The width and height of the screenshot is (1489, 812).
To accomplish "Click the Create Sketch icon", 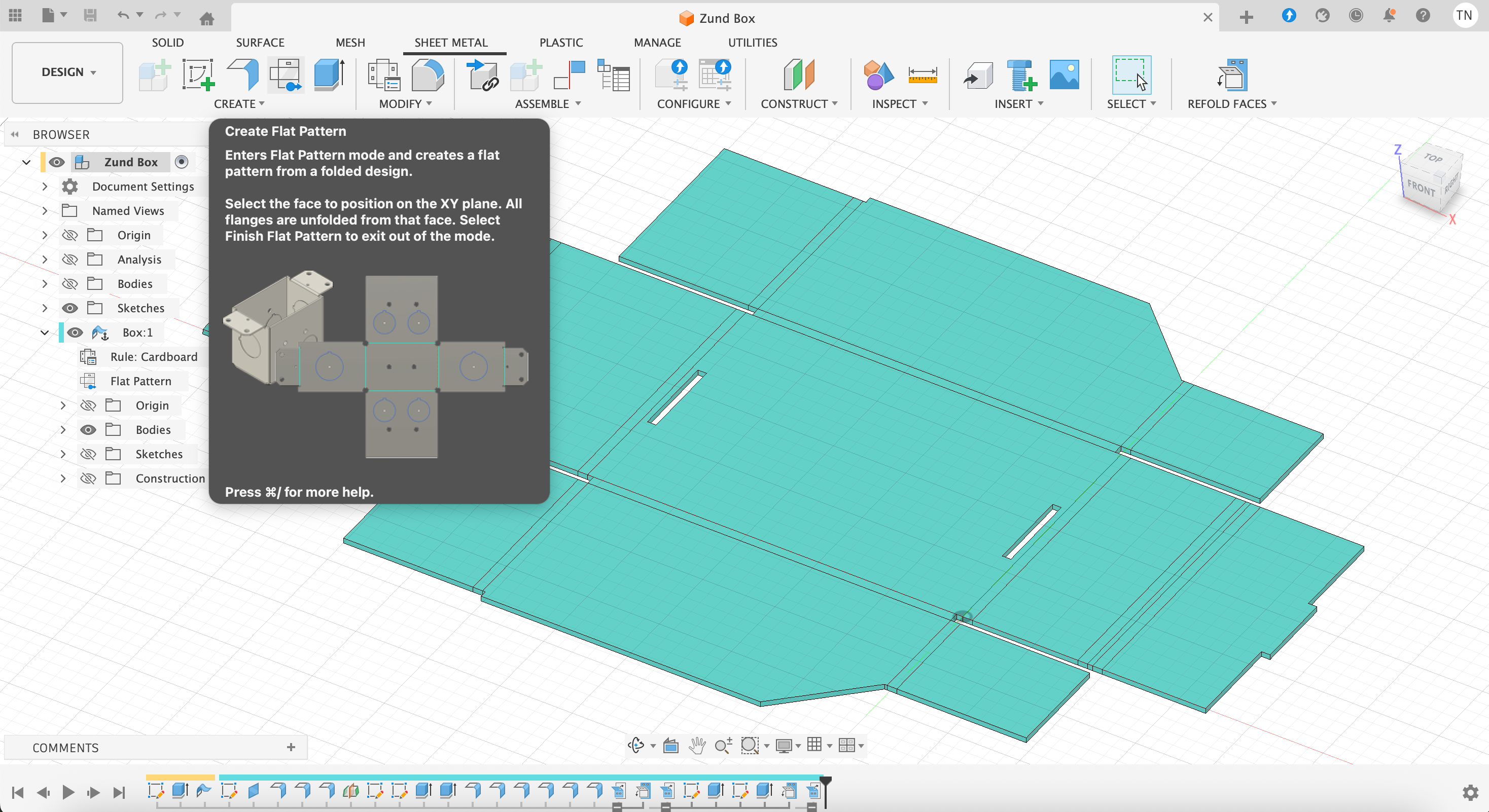I will pyautogui.click(x=198, y=75).
